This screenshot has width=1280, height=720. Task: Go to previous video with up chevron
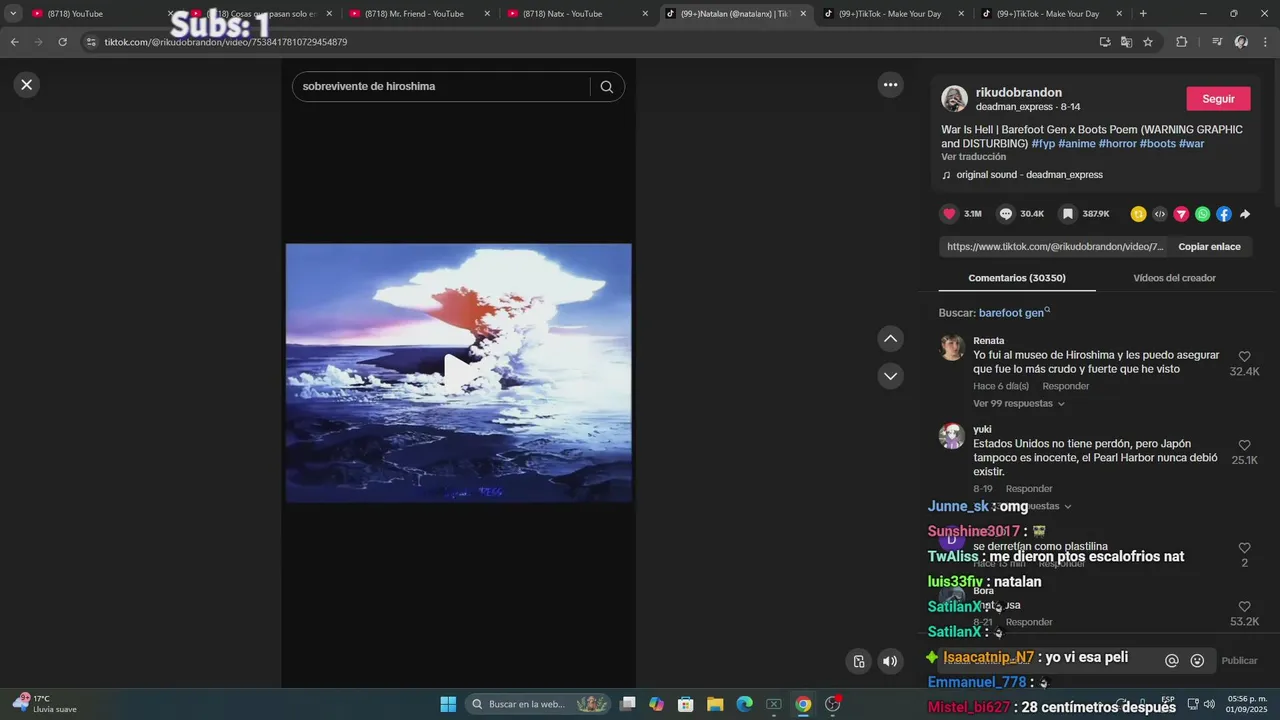point(890,339)
